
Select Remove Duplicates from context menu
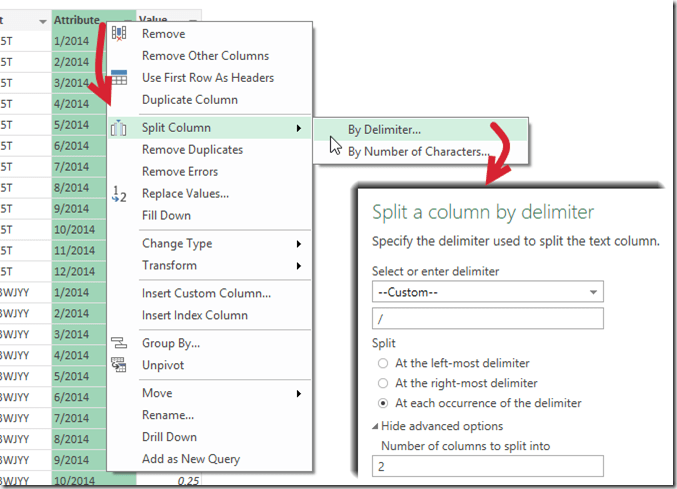pyautogui.click(x=192, y=150)
